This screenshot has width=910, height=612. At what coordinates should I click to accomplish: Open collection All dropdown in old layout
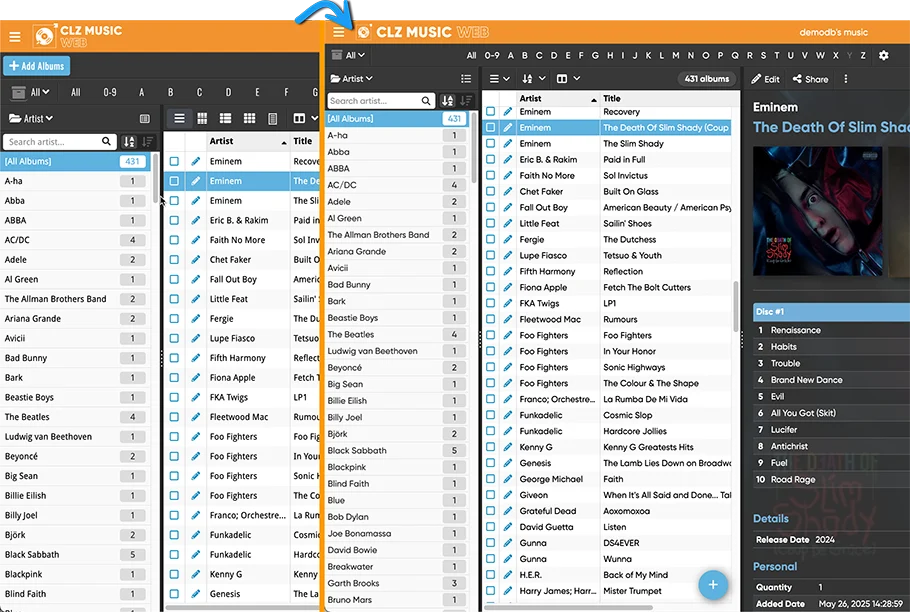click(x=31, y=92)
